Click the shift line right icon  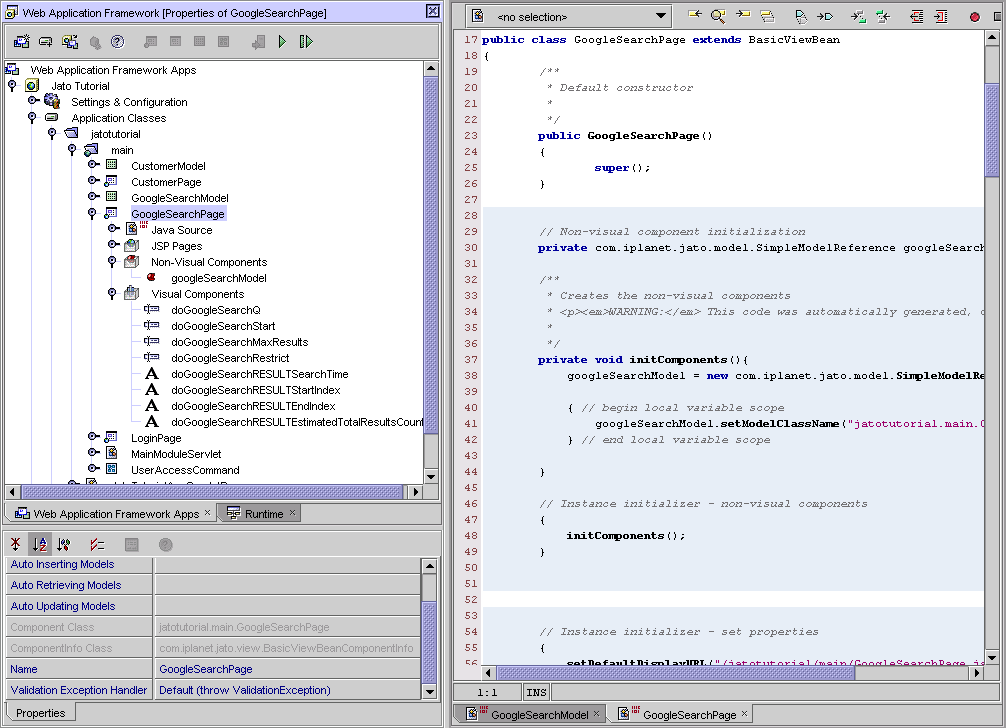coord(940,16)
